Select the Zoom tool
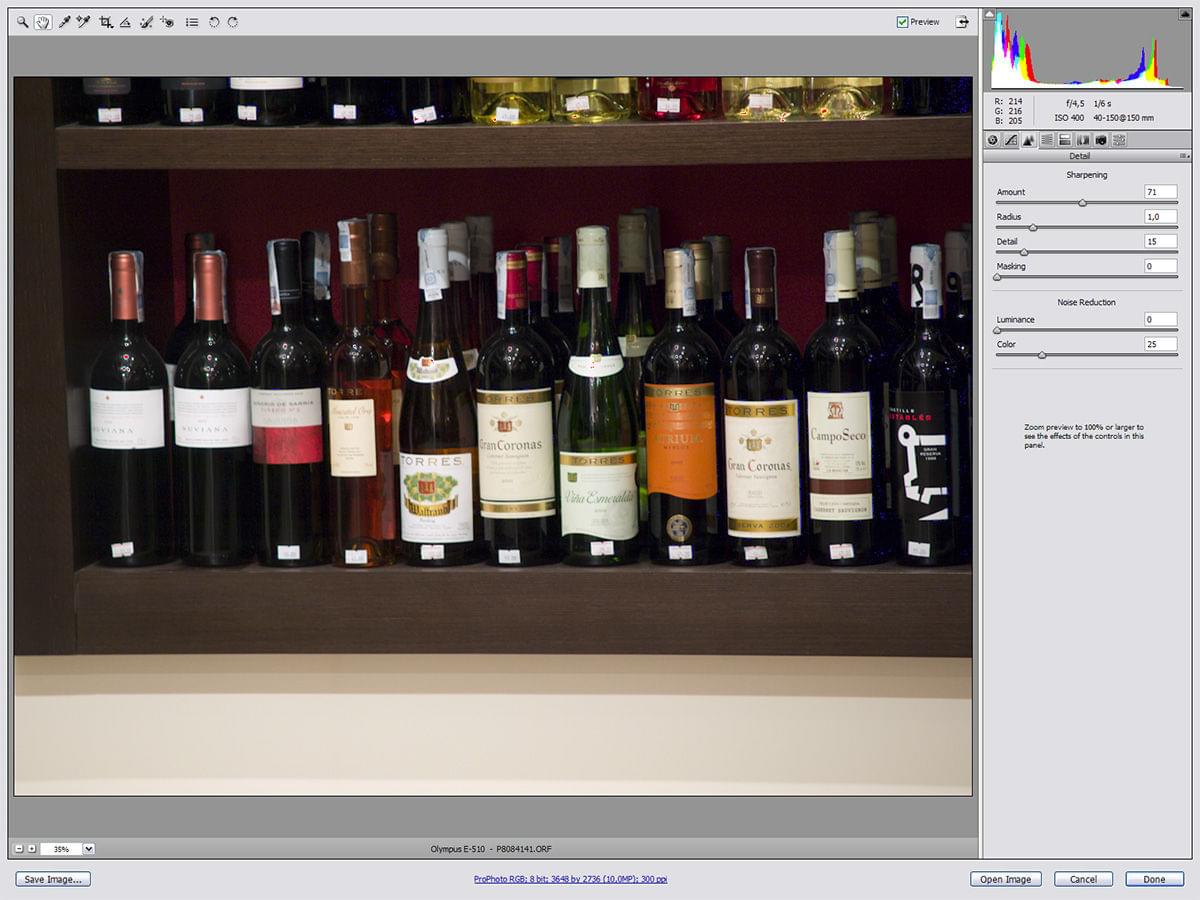The width and height of the screenshot is (1200, 900). (22, 22)
